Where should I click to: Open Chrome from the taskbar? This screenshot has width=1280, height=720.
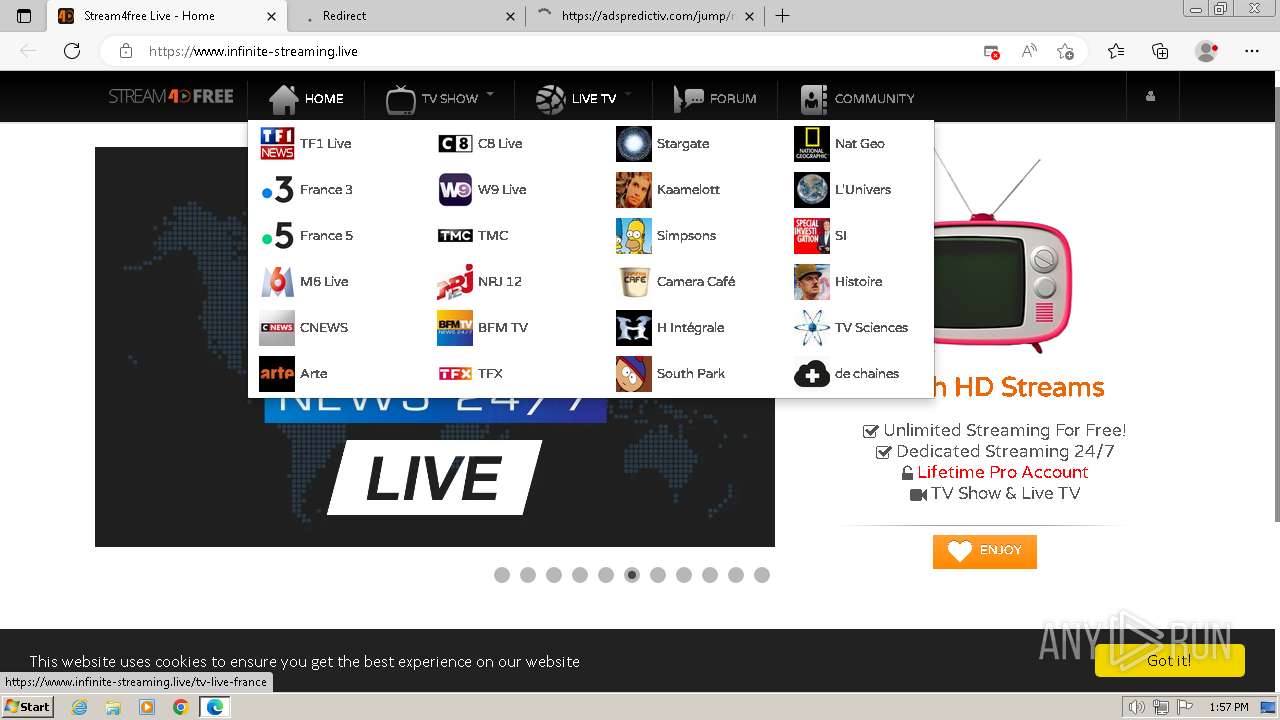(x=180, y=707)
